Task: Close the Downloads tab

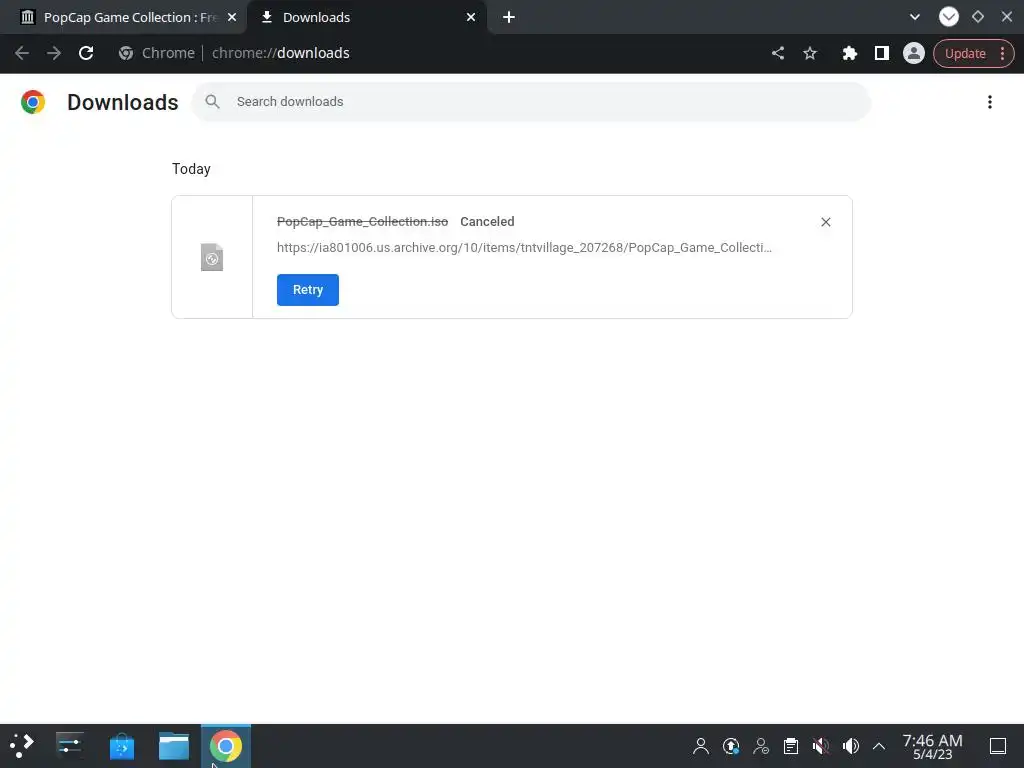Action: coord(471,18)
